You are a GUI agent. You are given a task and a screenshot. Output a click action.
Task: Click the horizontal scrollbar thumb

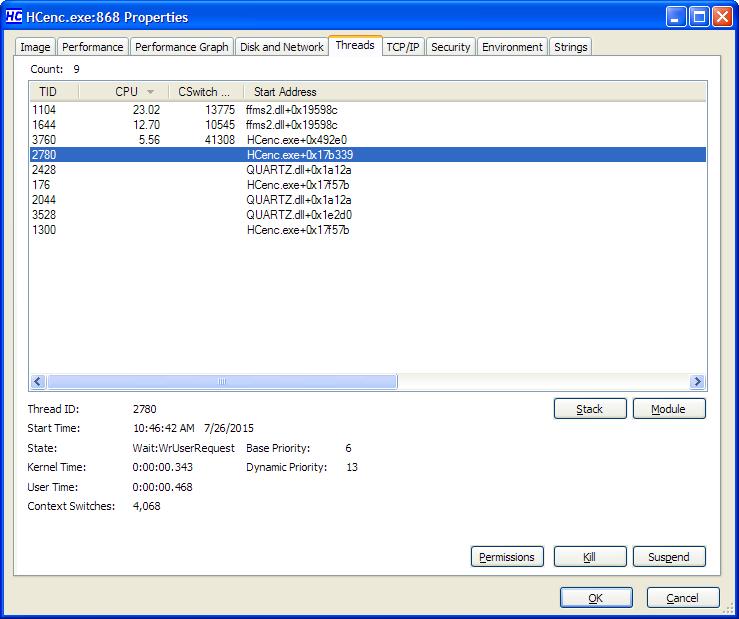[x=222, y=381]
